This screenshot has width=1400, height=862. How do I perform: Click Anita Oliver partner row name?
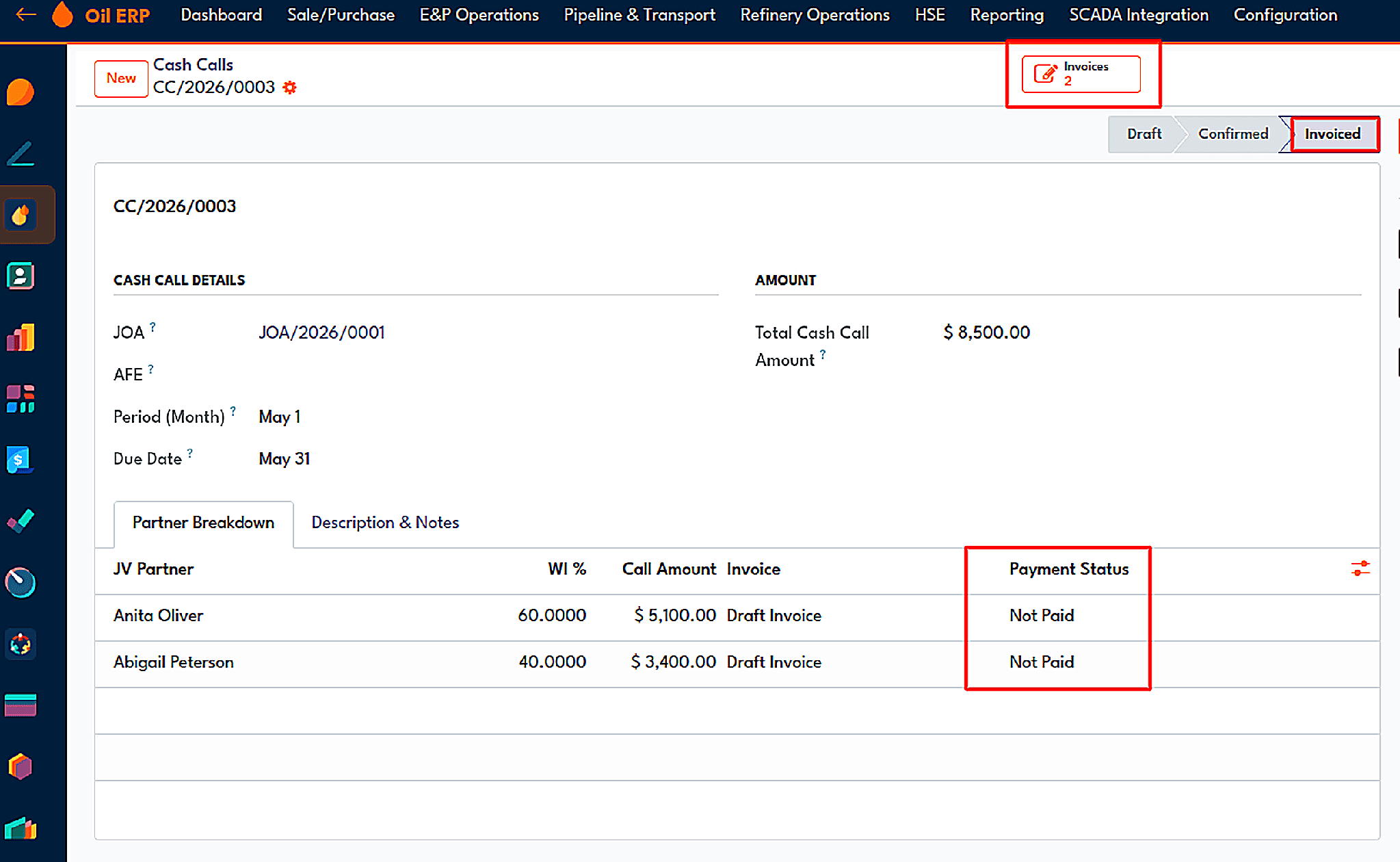(x=158, y=616)
